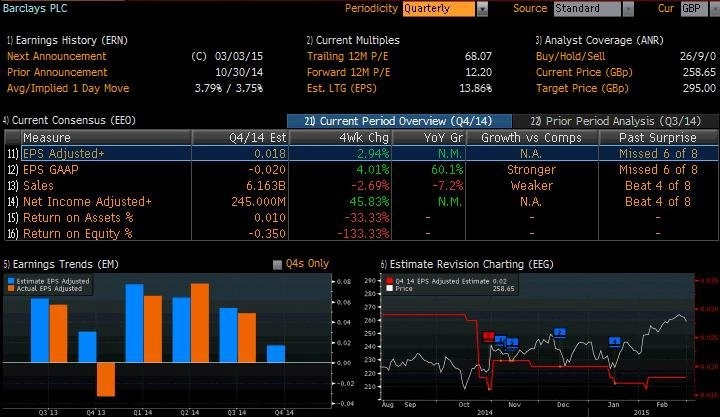Switch to Current Period Overview (Q4/14) tab

point(399,121)
